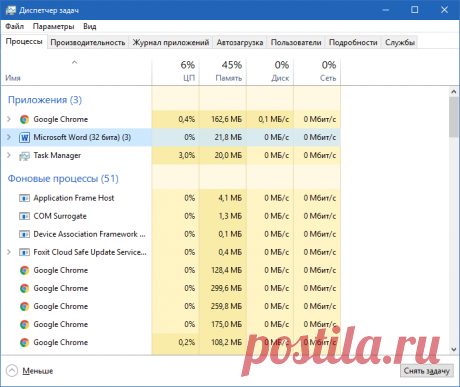Expand the Google Chrome app group
The height and width of the screenshot is (387, 460).
pyautogui.click(x=9, y=119)
